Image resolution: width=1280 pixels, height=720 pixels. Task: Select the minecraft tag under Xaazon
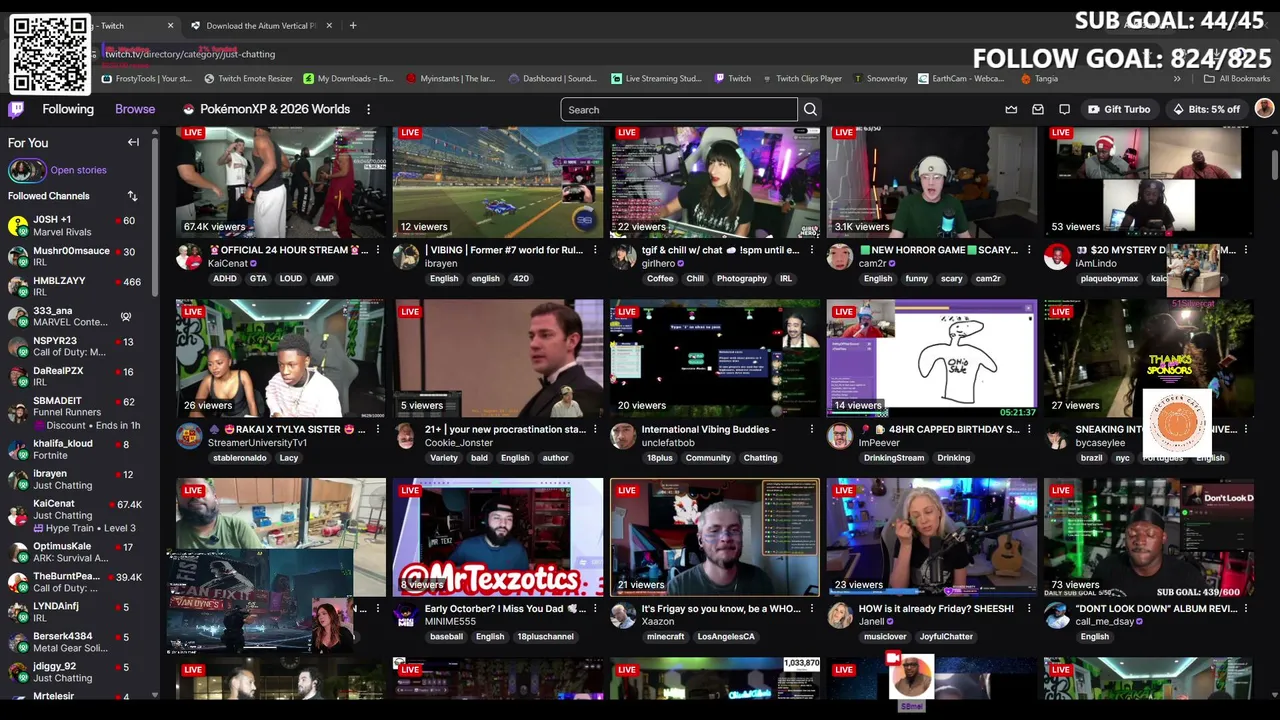(x=665, y=637)
